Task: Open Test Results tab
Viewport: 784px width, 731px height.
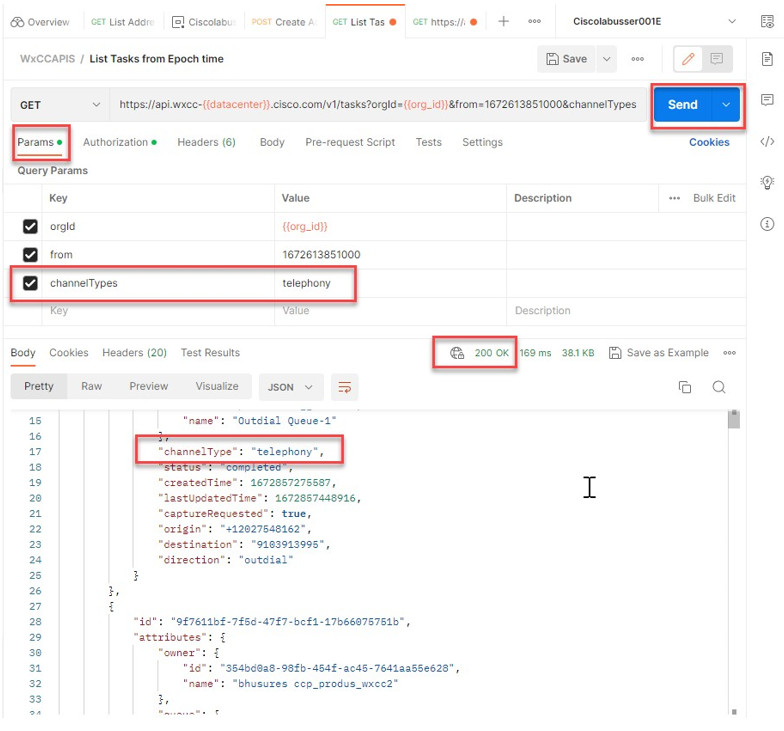Action: point(210,353)
